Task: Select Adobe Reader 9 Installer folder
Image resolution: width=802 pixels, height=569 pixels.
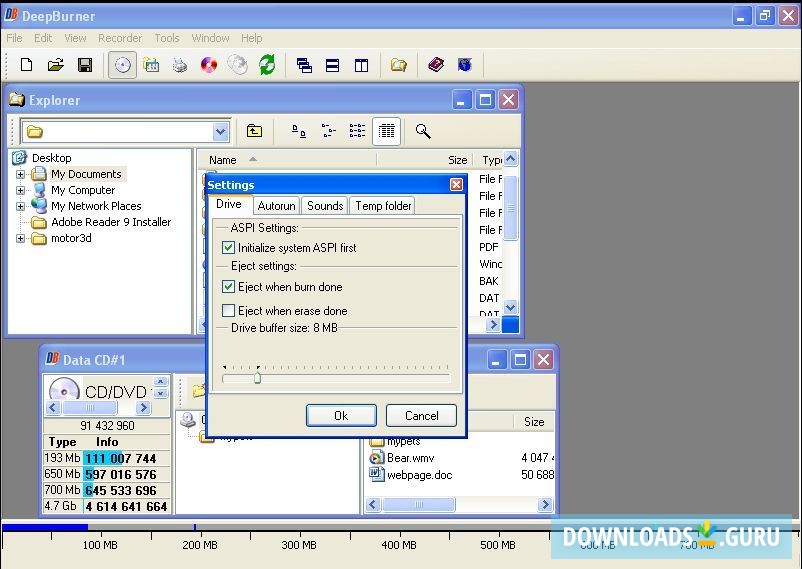Action: 111,222
